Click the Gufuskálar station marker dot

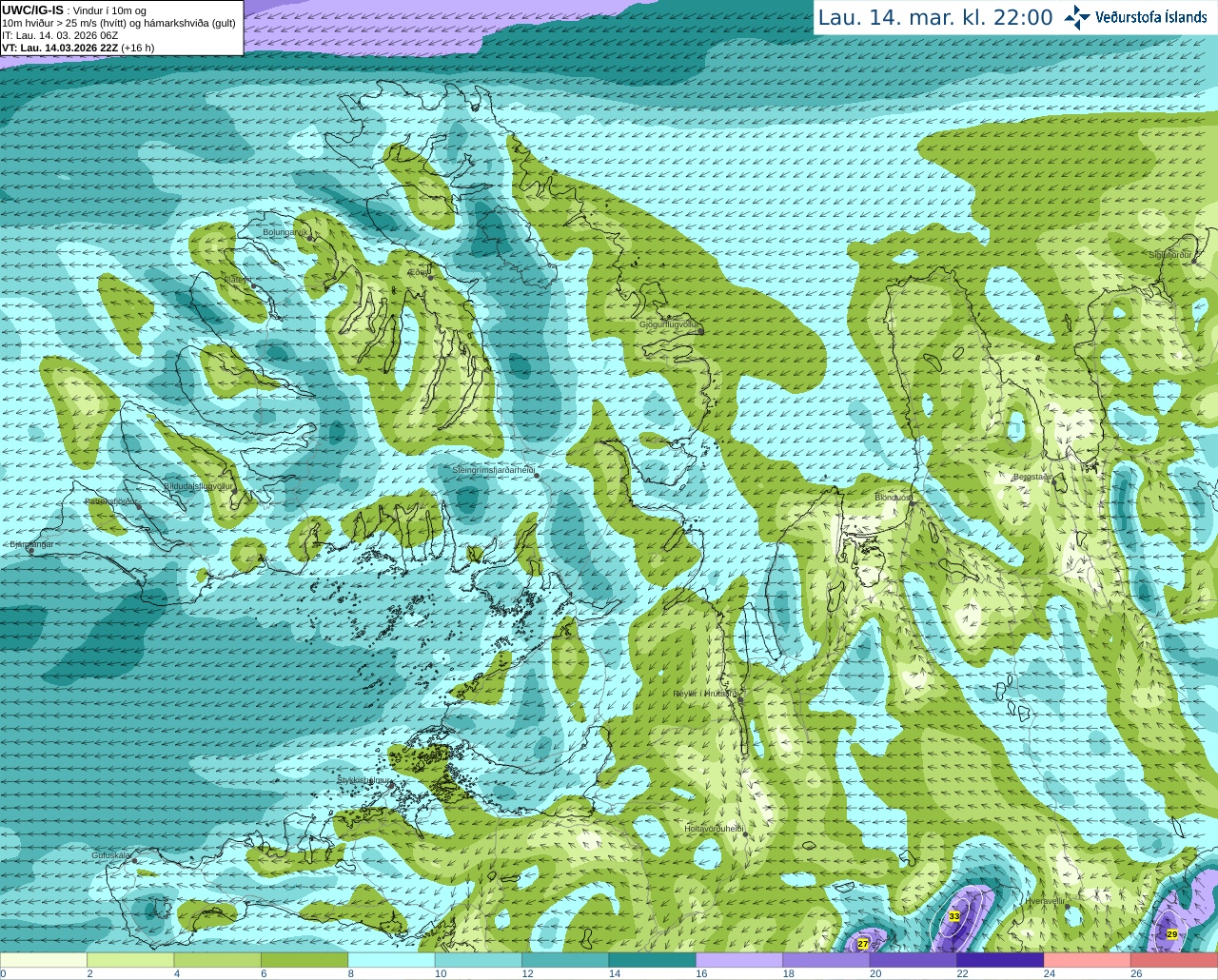pos(134,861)
